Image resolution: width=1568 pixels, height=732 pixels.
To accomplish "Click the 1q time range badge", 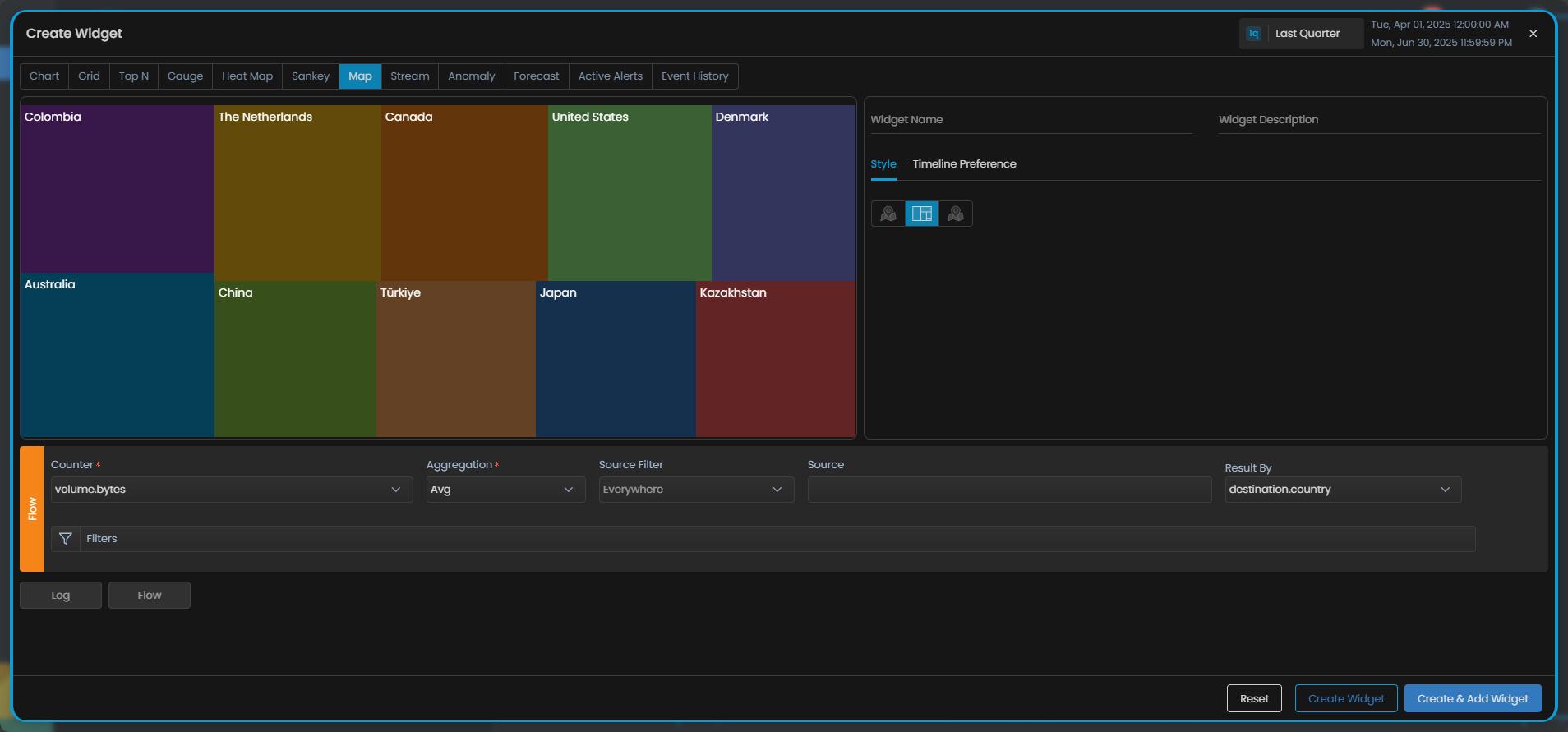I will point(1253,34).
